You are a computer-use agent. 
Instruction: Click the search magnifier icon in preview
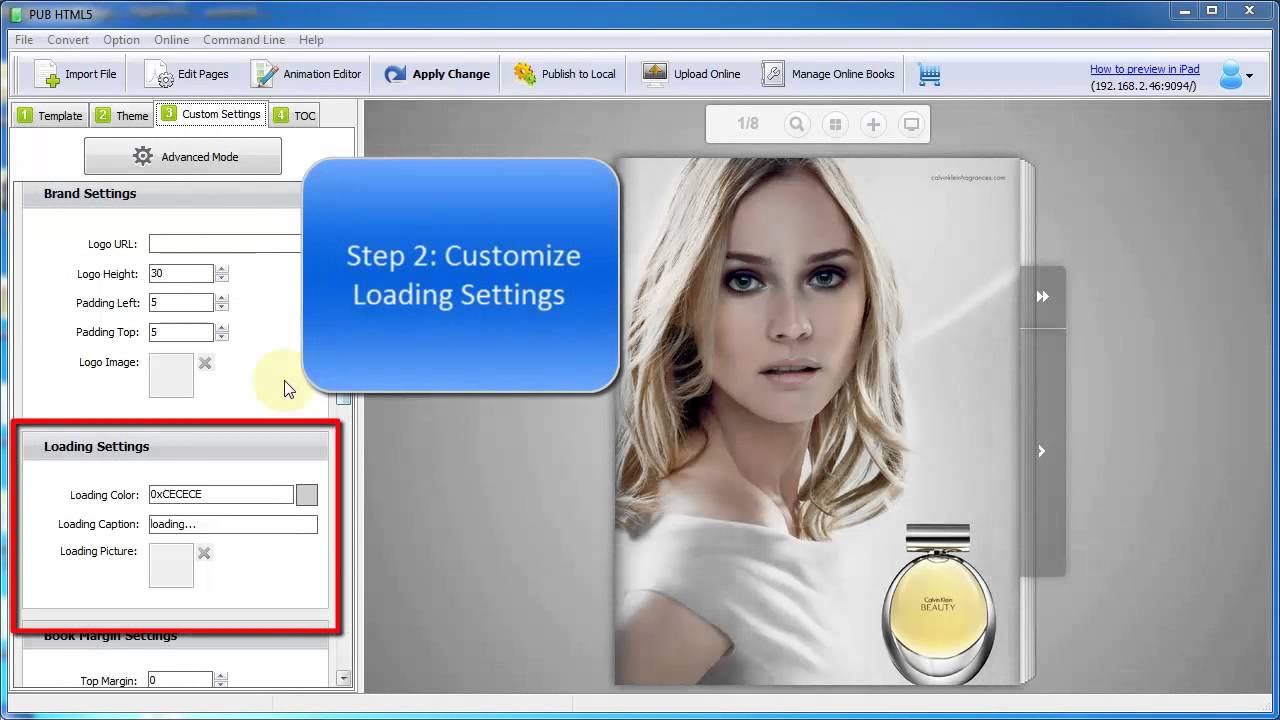797,124
